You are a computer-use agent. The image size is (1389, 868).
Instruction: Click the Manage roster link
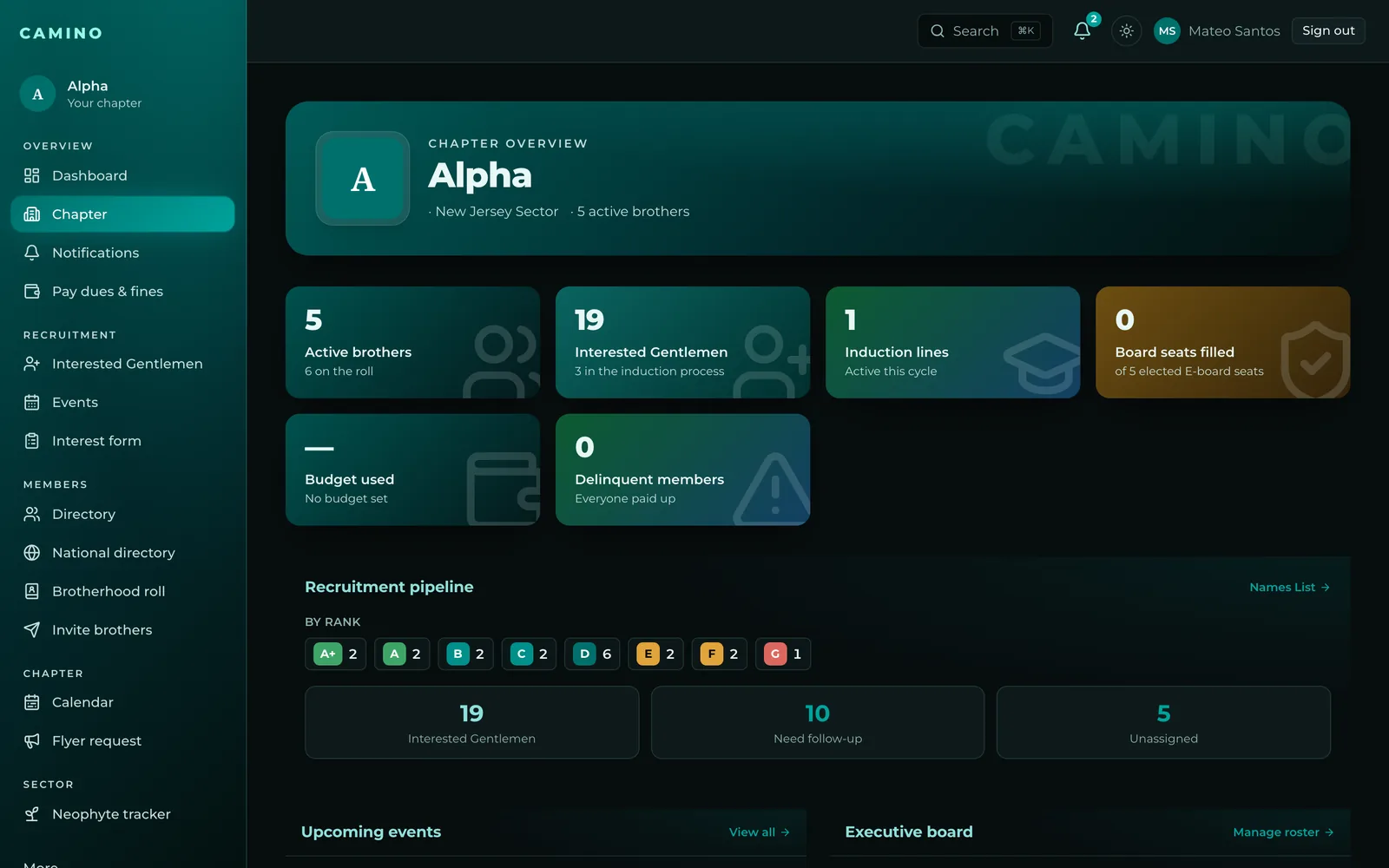(x=1283, y=832)
